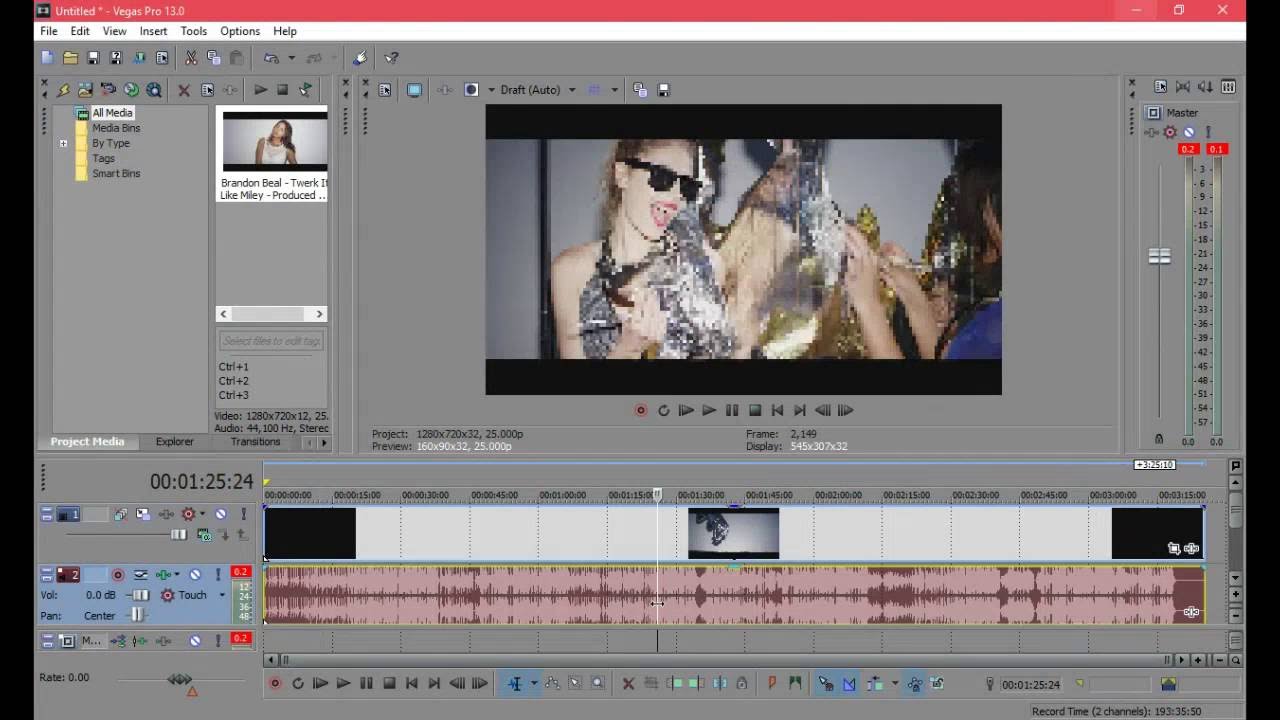Open the Undo history dropdown arrow

click(291, 58)
